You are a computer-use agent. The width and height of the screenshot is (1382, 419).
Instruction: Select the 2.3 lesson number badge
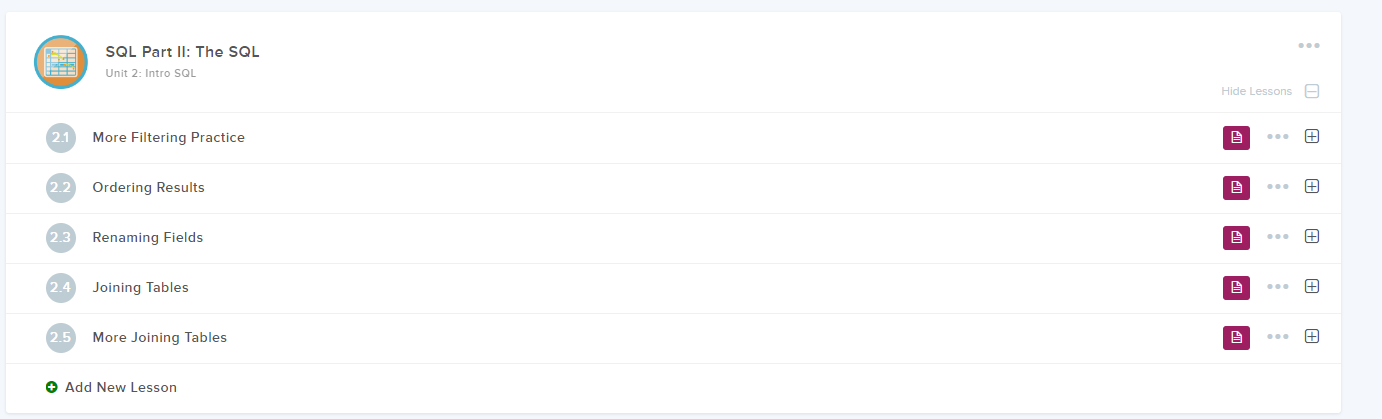click(61, 238)
